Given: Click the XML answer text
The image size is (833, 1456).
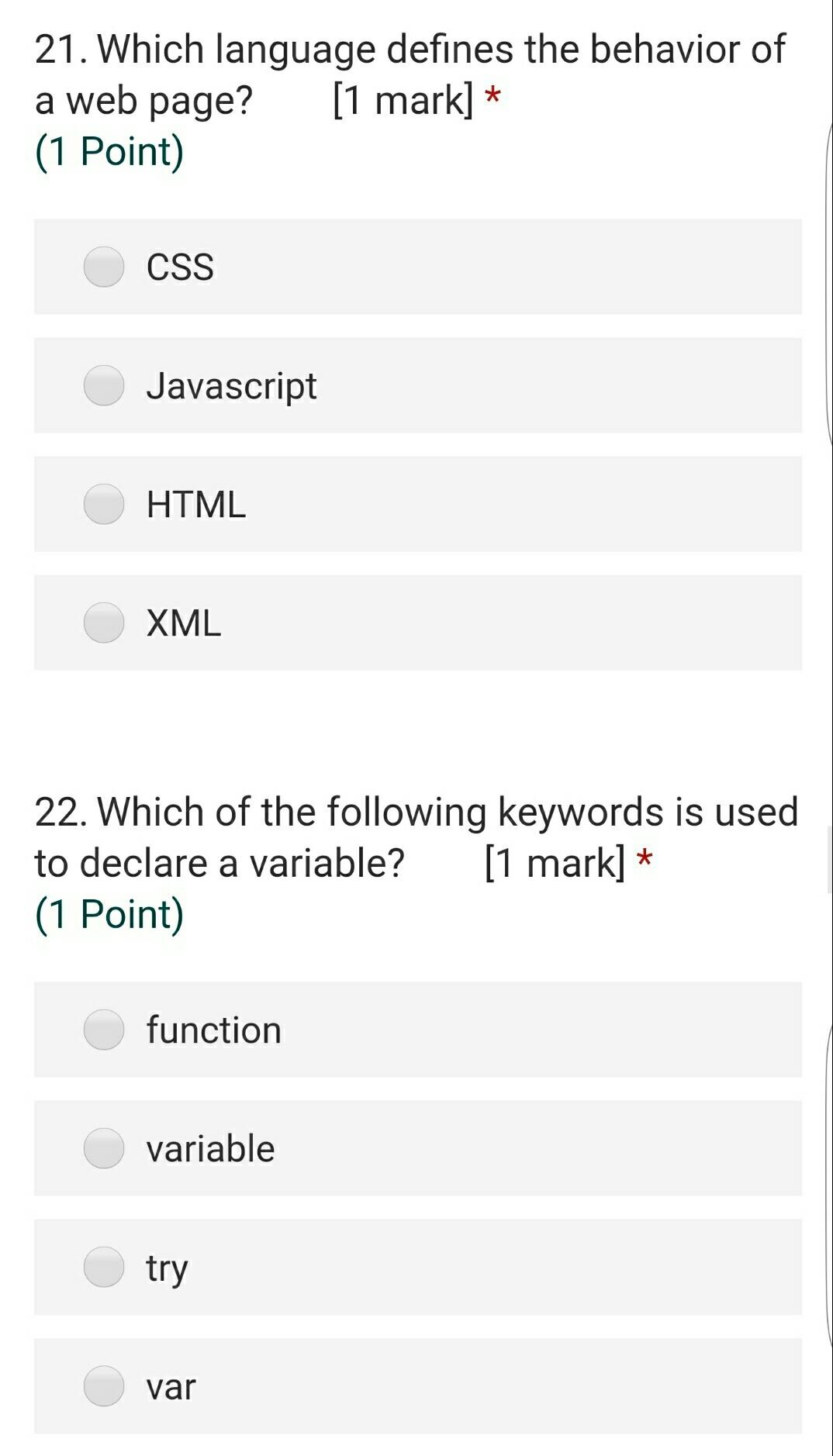Looking at the screenshot, I should [x=184, y=623].
